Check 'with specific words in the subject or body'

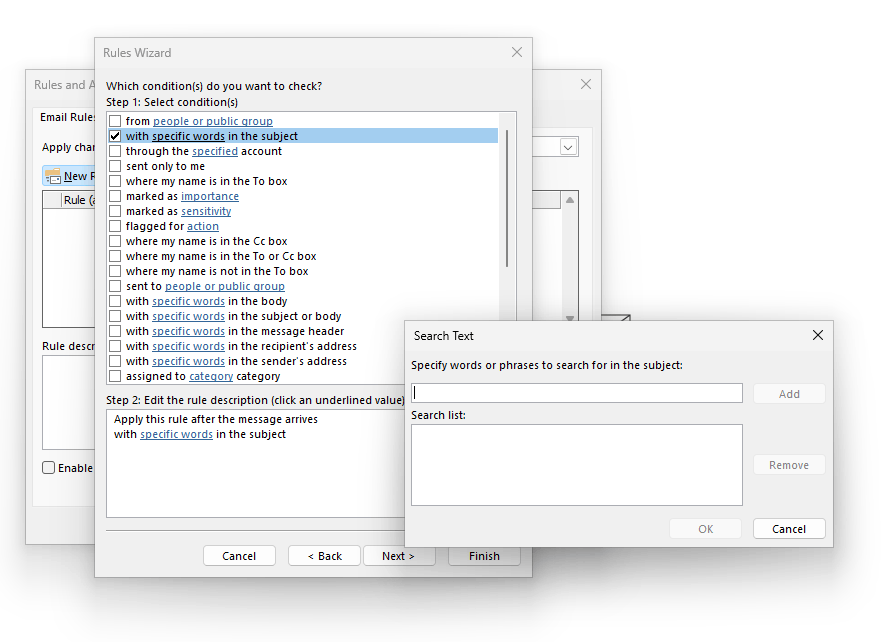(x=115, y=316)
